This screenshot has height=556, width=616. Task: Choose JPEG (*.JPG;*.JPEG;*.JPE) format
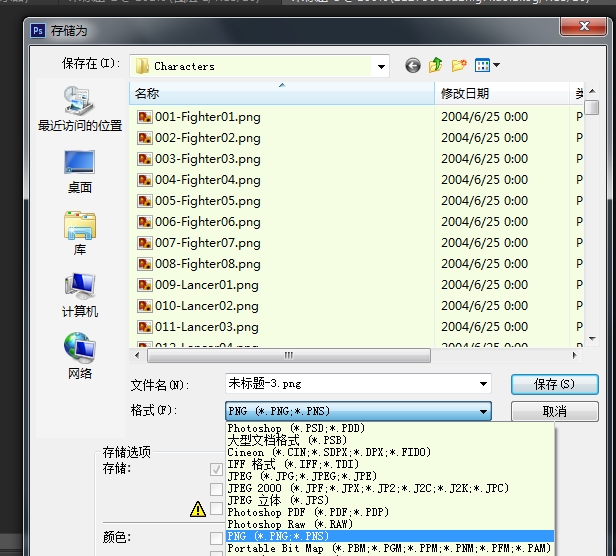[x=390, y=476]
